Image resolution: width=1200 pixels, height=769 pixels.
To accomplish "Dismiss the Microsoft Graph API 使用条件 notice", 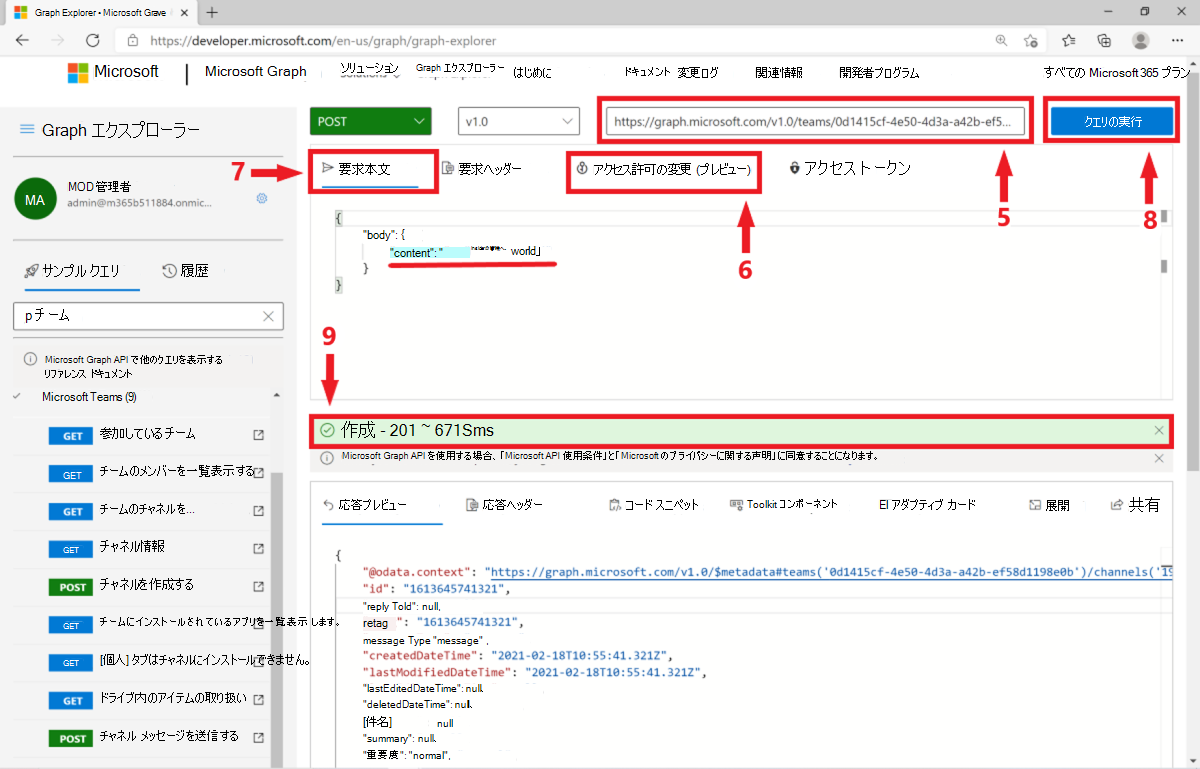I will pyautogui.click(x=1158, y=457).
